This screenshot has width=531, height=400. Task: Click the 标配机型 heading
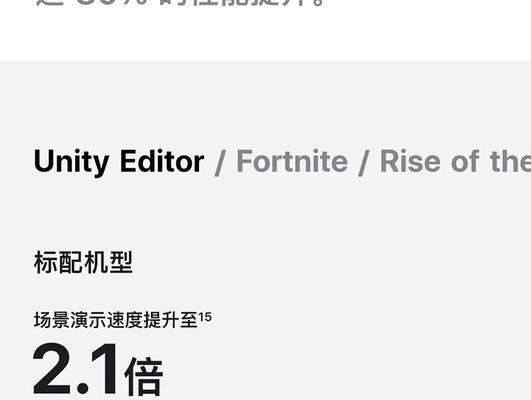[x=83, y=262]
